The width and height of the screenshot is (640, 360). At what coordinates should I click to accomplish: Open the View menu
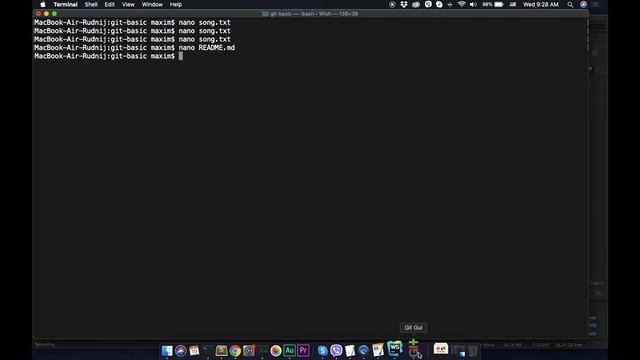(x=128, y=4)
